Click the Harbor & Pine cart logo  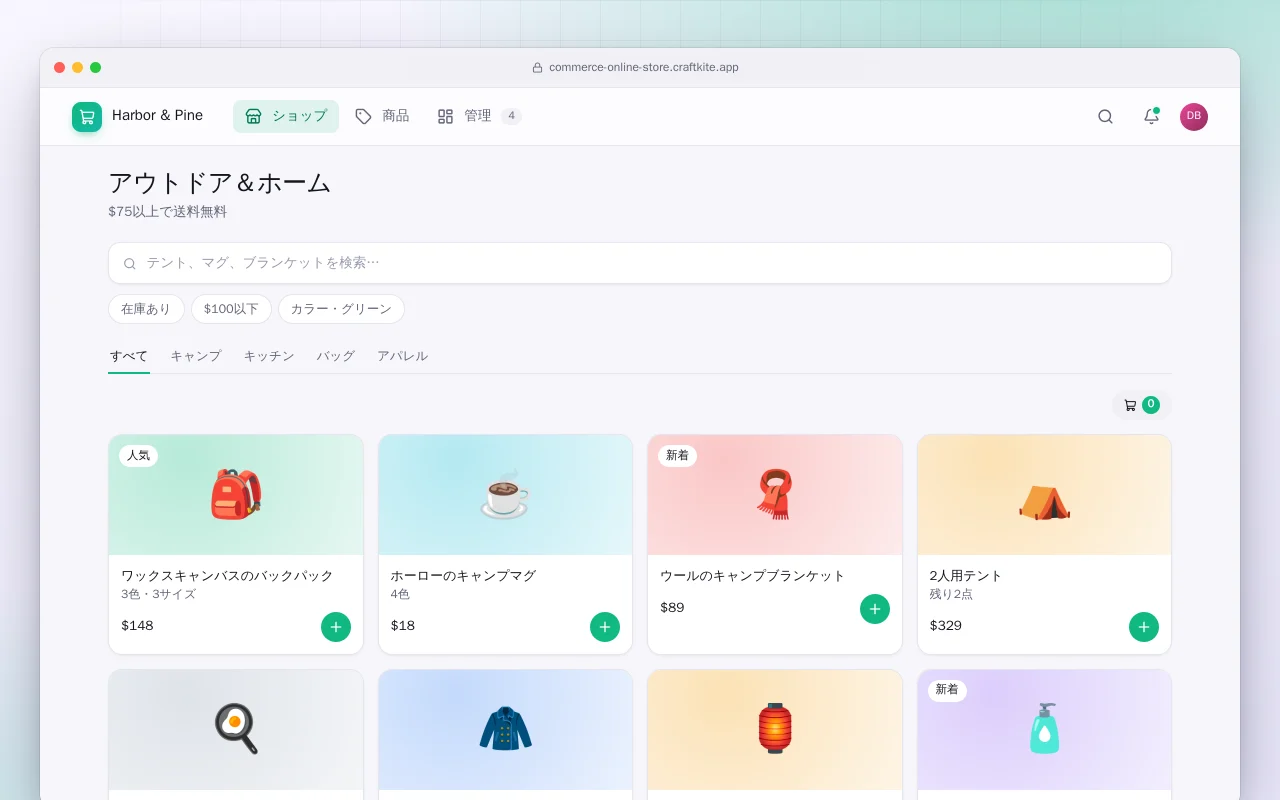pos(87,116)
